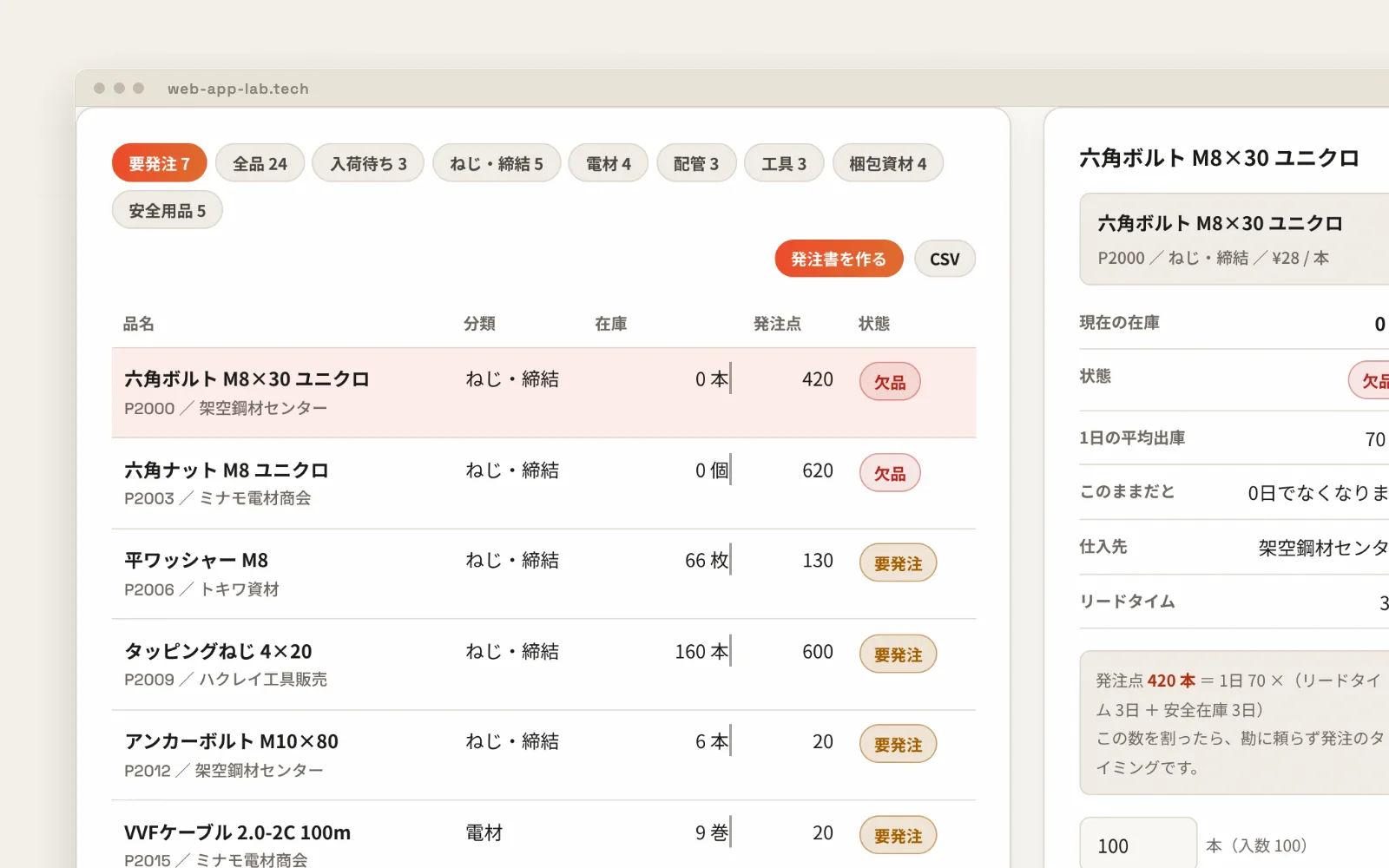Click the 要発注 badge on the タッピングねじ row
This screenshot has width=1389, height=868.
click(x=899, y=654)
